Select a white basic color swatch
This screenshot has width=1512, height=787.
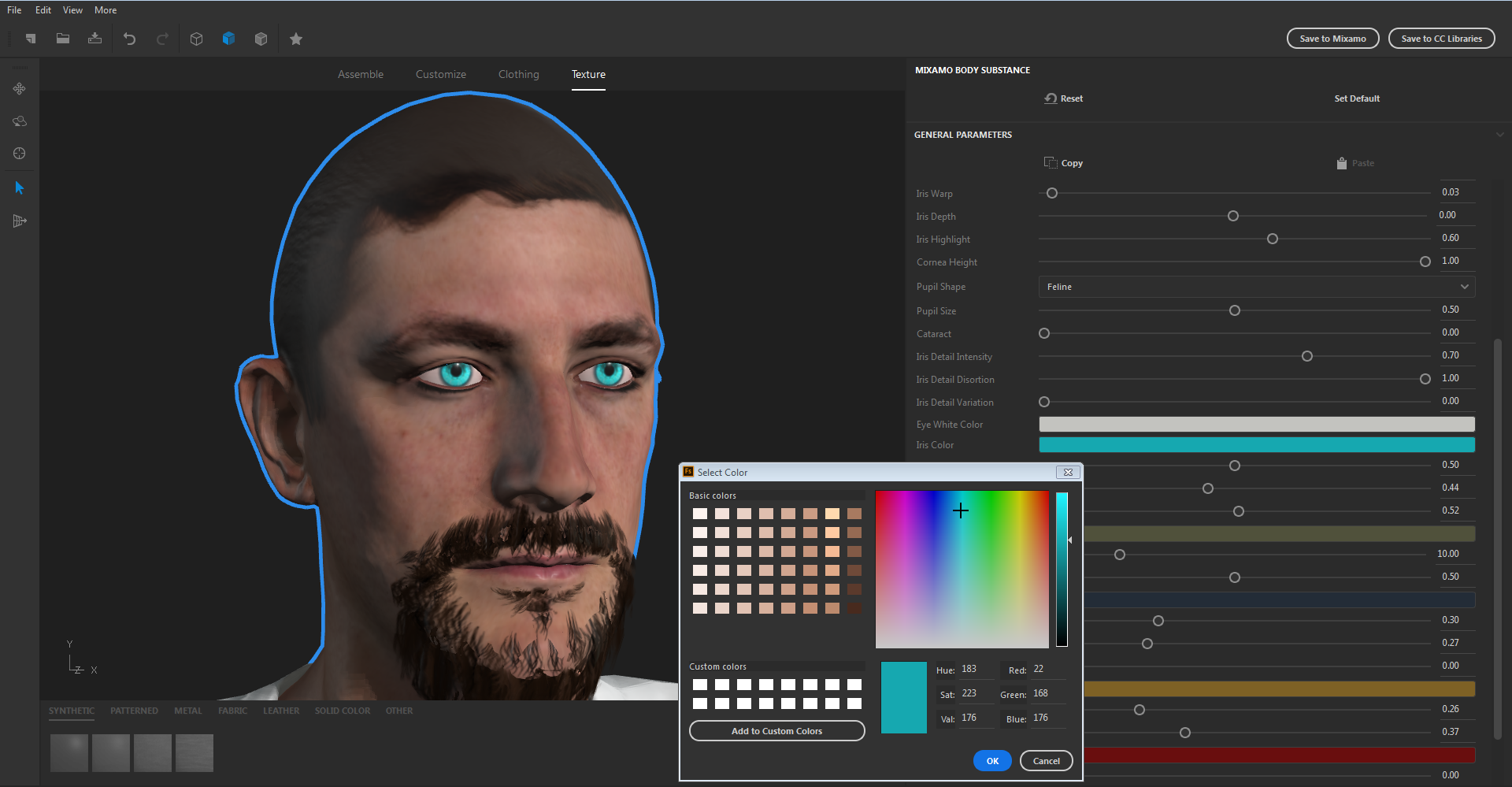coord(700,513)
